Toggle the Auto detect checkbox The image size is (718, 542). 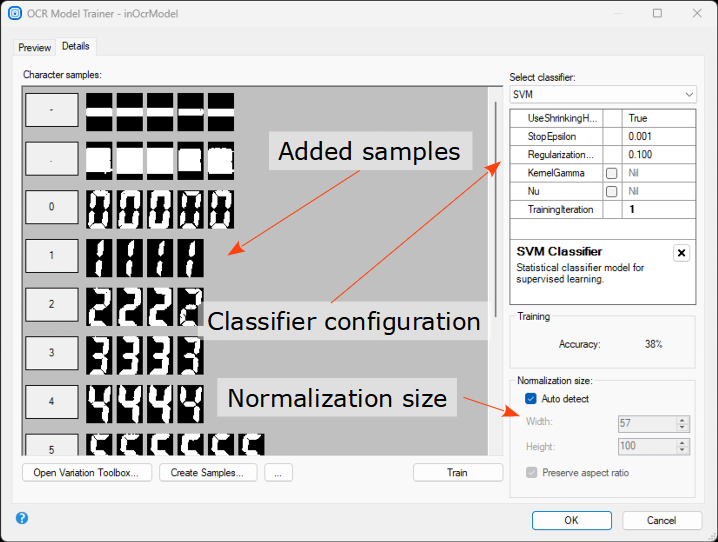(531, 399)
